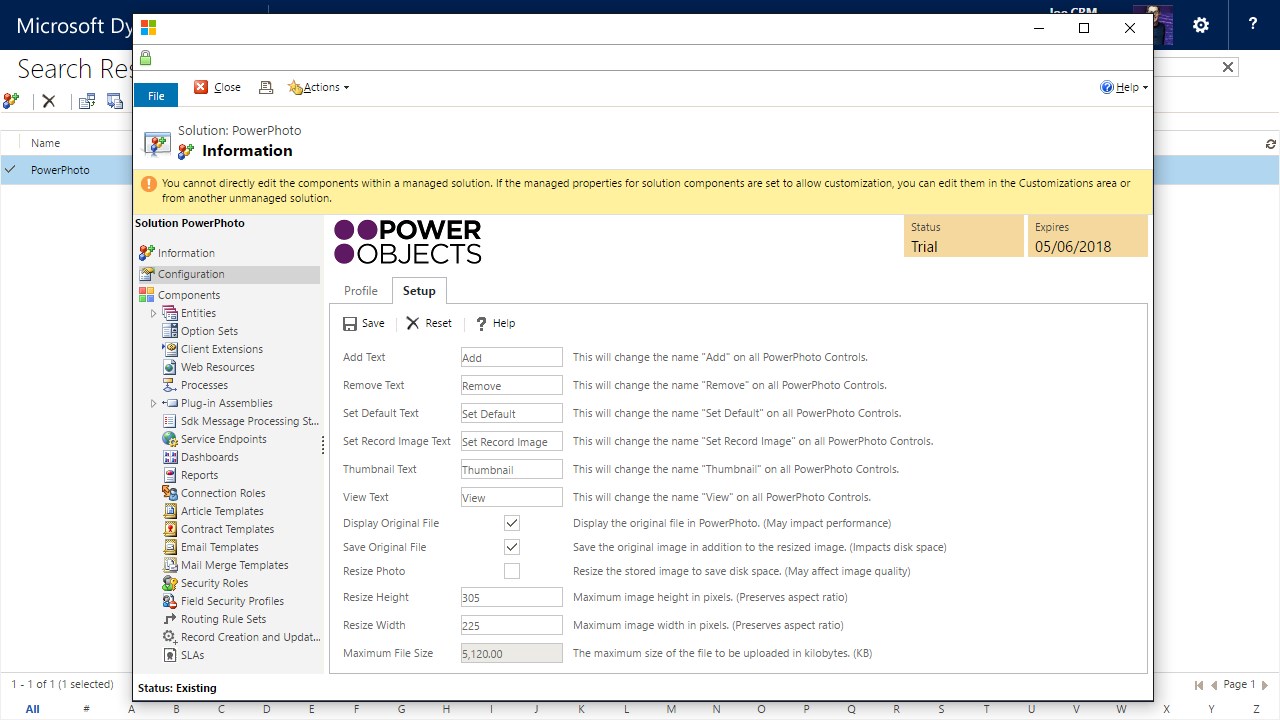Click the Save icon in Setup tab
The image size is (1280, 720).
[350, 324]
